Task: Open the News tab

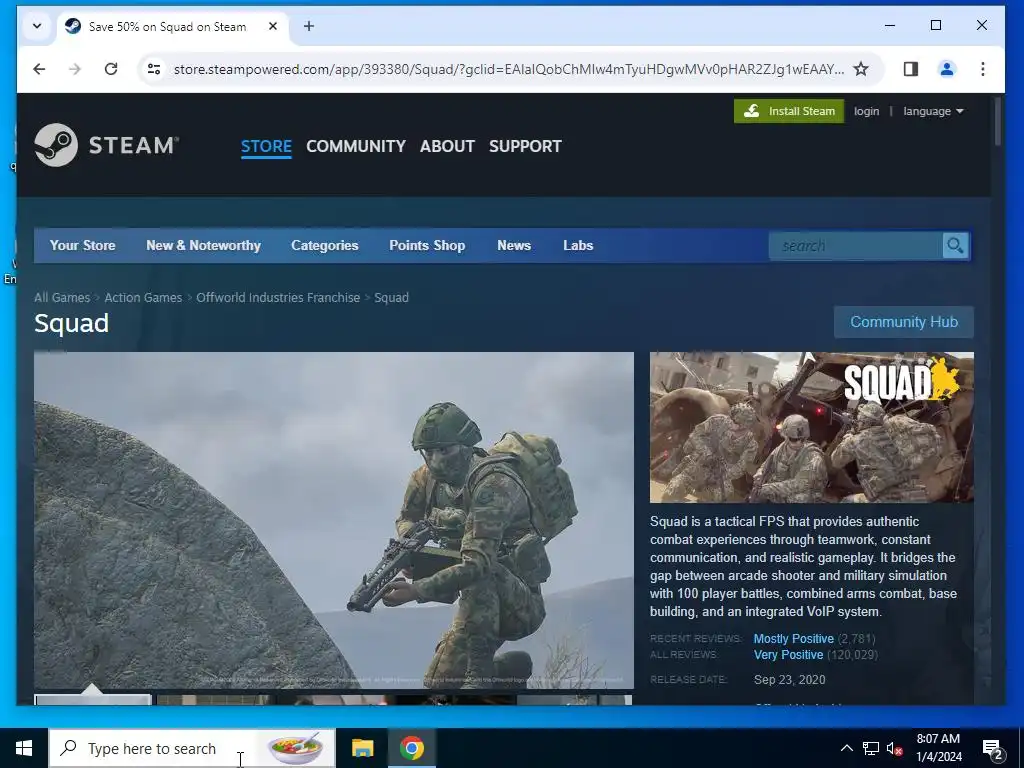Action: 514,246
